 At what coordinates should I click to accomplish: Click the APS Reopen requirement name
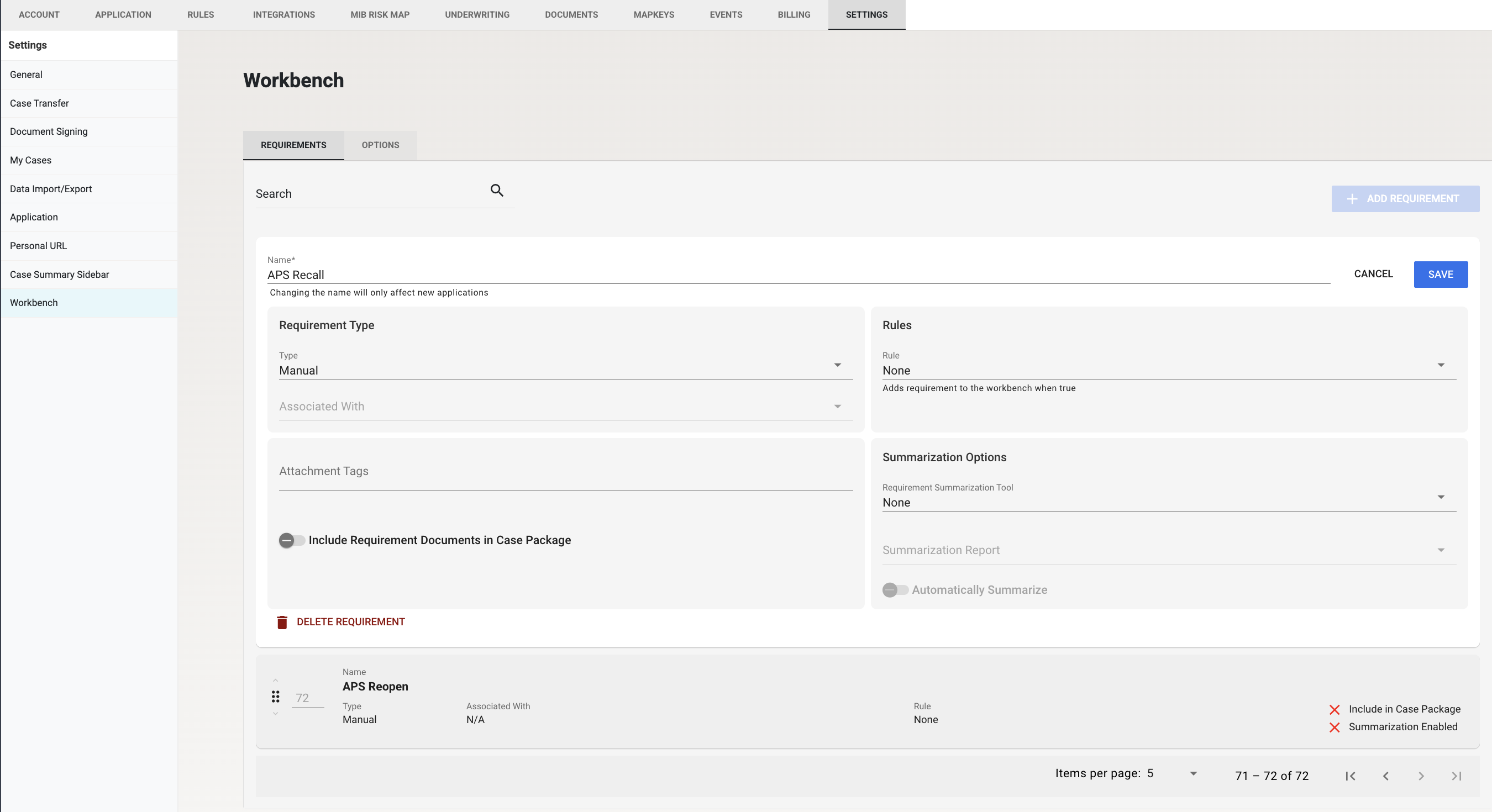(x=375, y=687)
